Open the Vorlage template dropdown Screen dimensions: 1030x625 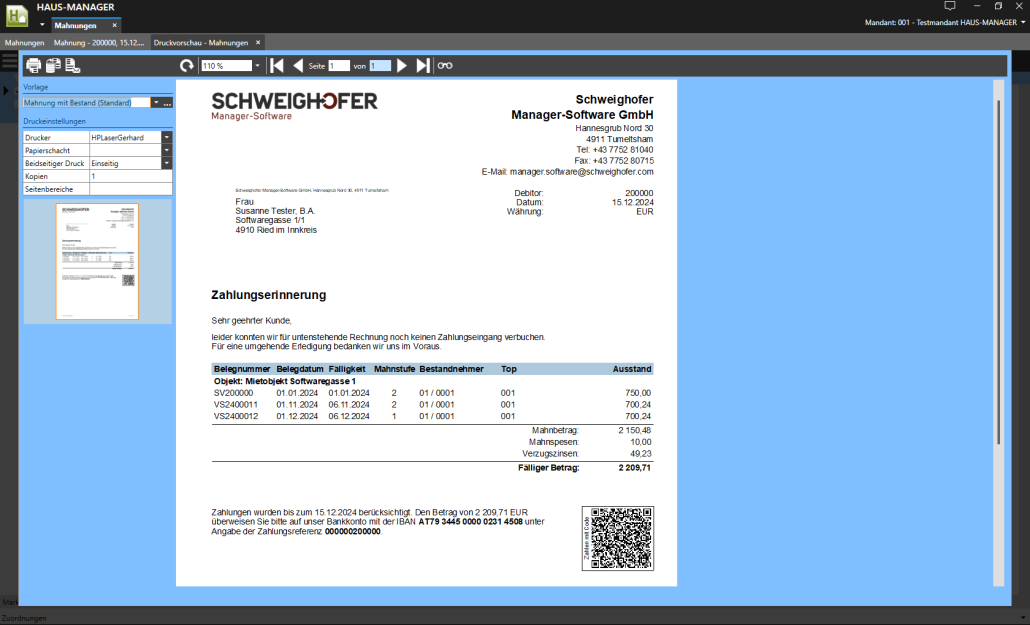tap(156, 103)
